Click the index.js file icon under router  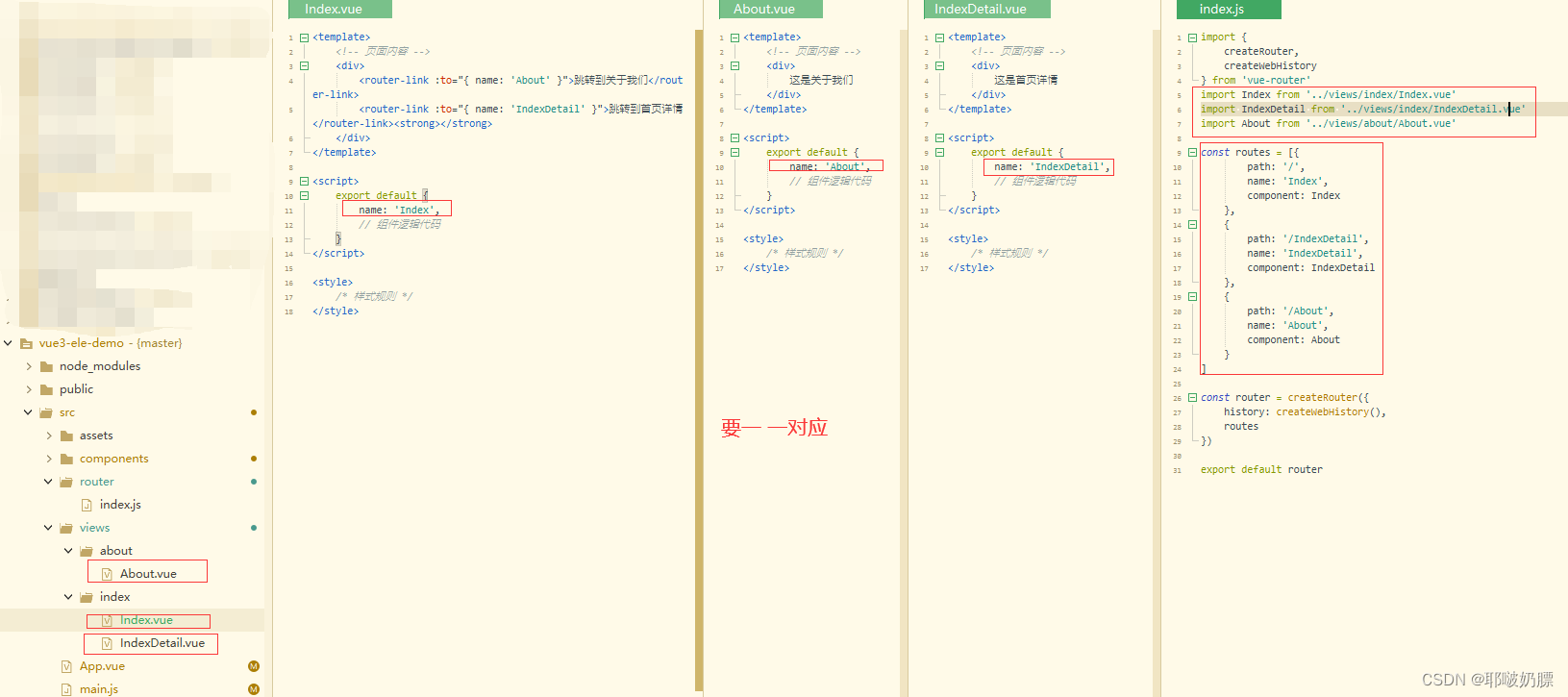click(x=87, y=505)
